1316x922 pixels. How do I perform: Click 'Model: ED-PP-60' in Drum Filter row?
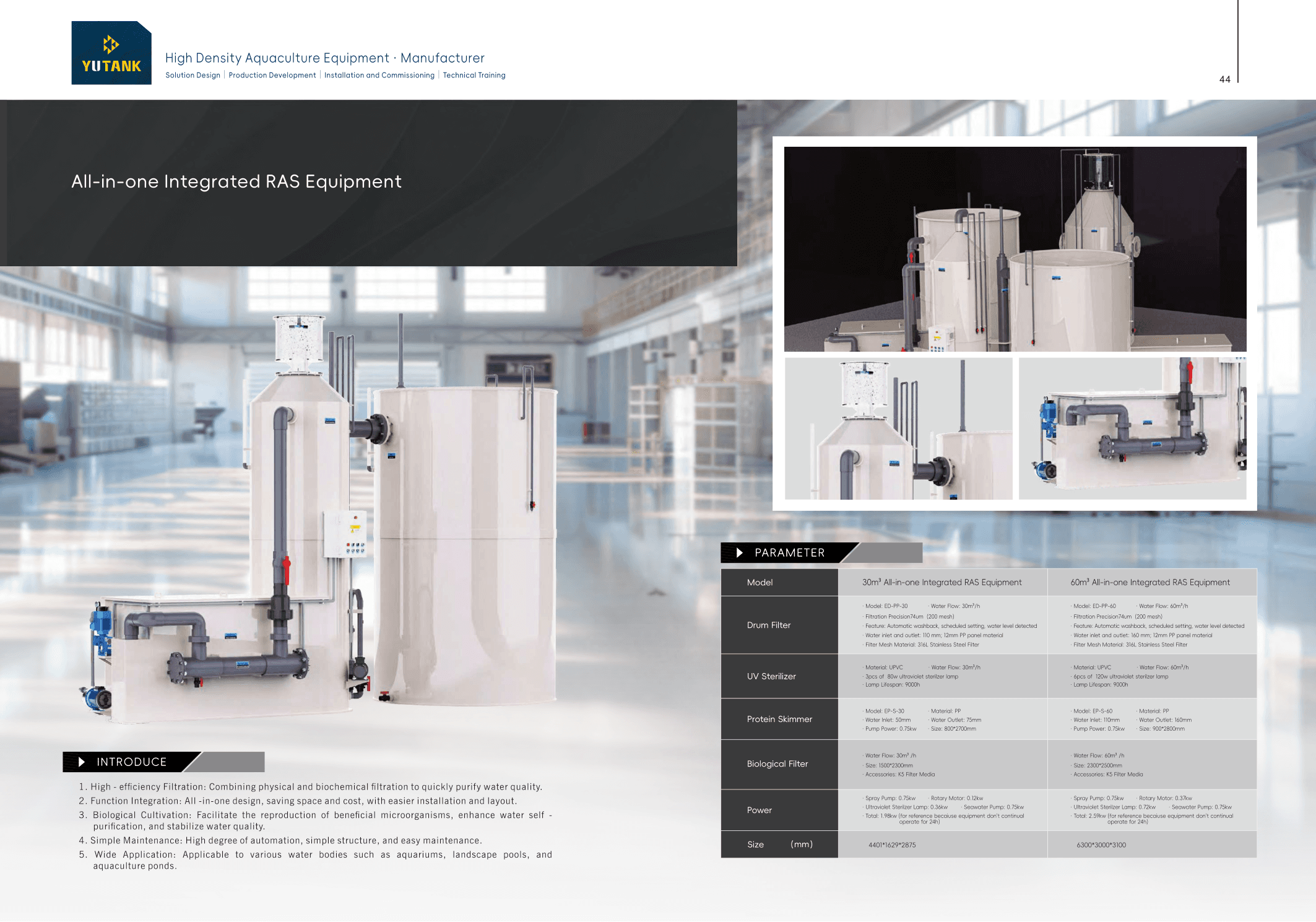click(1094, 606)
